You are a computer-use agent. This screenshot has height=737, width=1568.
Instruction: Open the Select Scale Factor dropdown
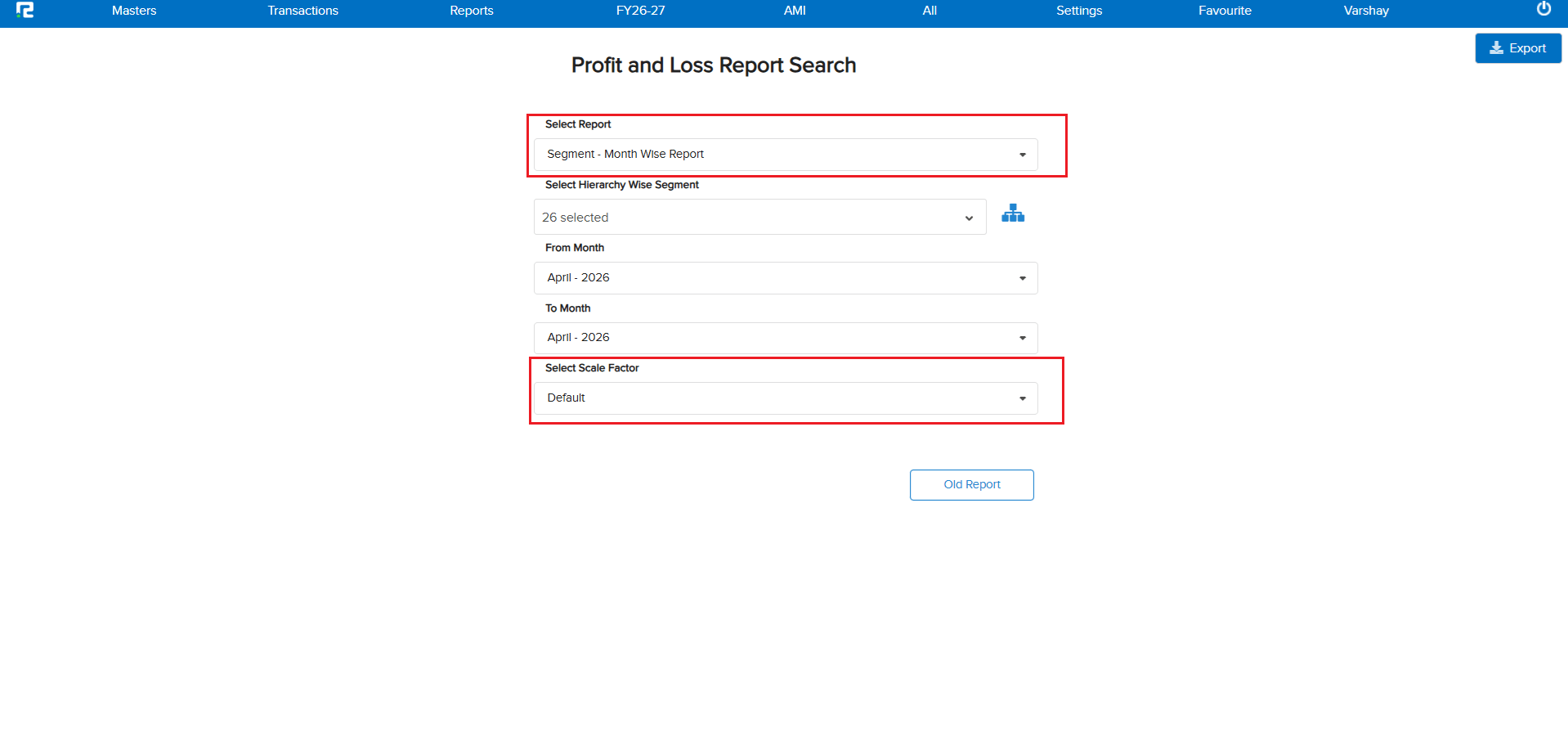tap(786, 398)
